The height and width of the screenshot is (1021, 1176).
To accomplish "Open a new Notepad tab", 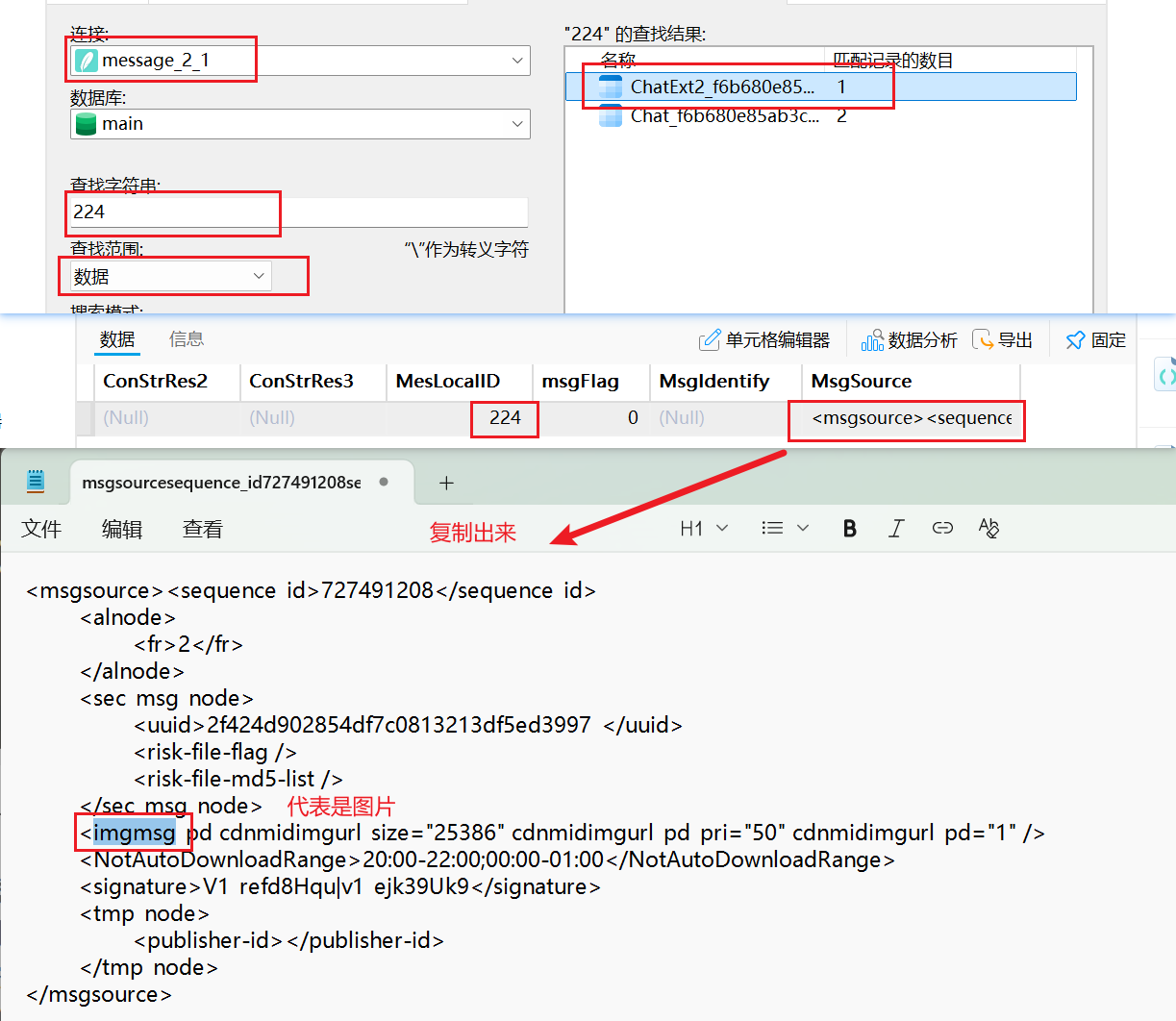I will pyautogui.click(x=446, y=483).
